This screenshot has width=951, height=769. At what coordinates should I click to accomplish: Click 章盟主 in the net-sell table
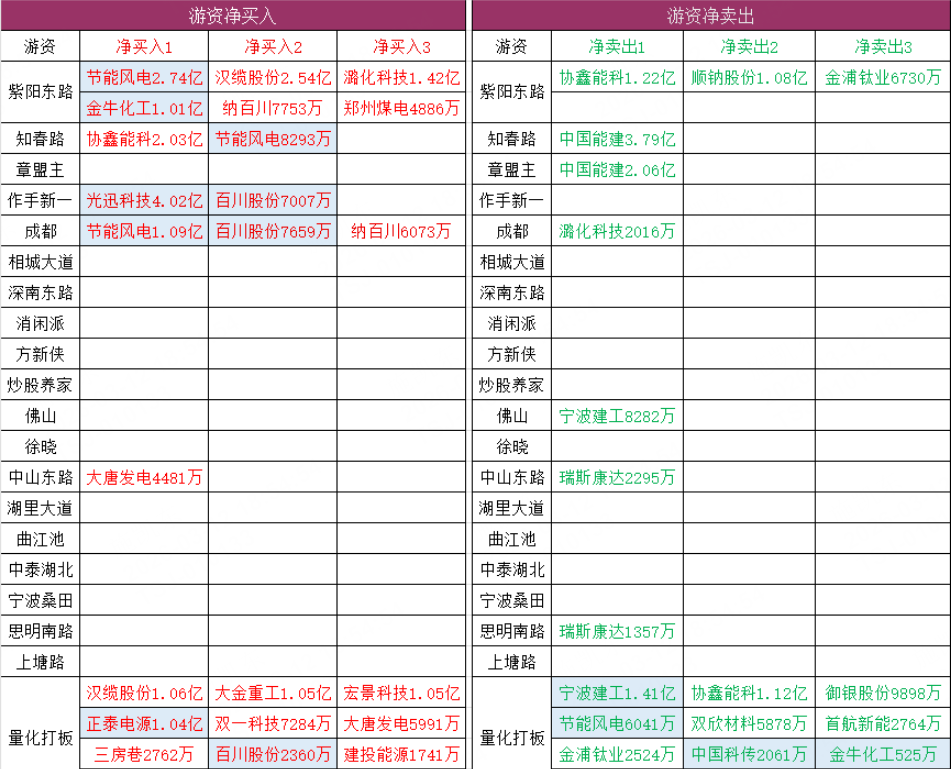pos(512,170)
